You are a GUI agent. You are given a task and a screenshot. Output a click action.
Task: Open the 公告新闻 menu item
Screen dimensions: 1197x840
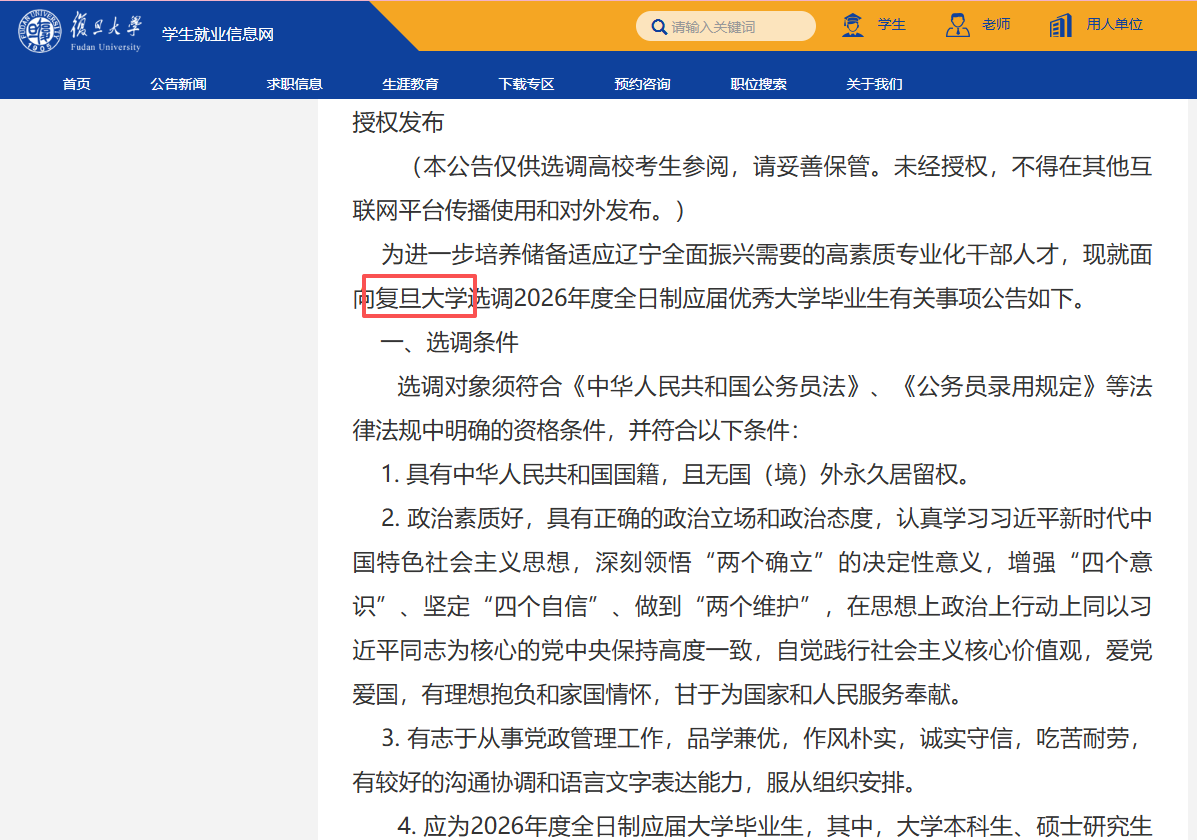click(x=178, y=84)
